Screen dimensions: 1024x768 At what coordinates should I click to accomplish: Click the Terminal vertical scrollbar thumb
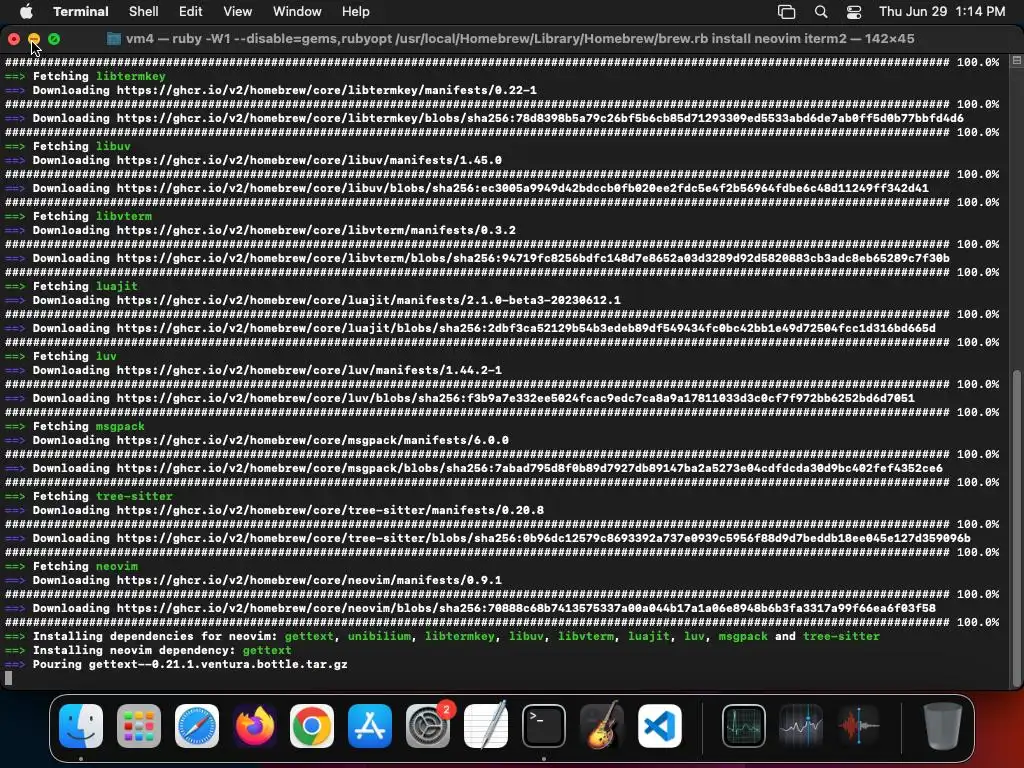point(1016,528)
